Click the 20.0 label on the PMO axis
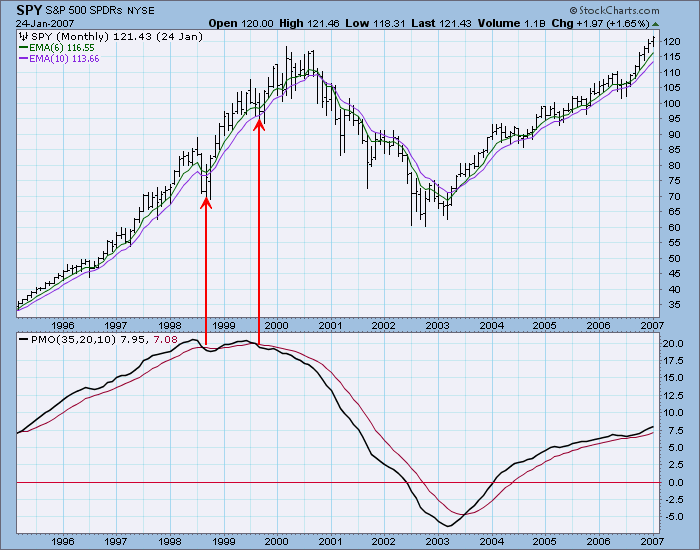Viewport: 700px width, 550px height. click(x=674, y=344)
